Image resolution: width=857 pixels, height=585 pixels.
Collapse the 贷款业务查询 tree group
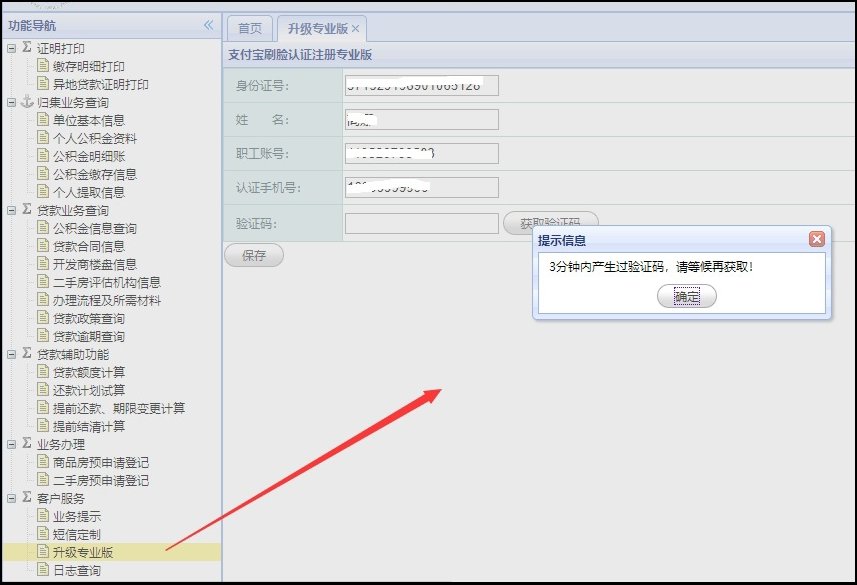coord(11,210)
